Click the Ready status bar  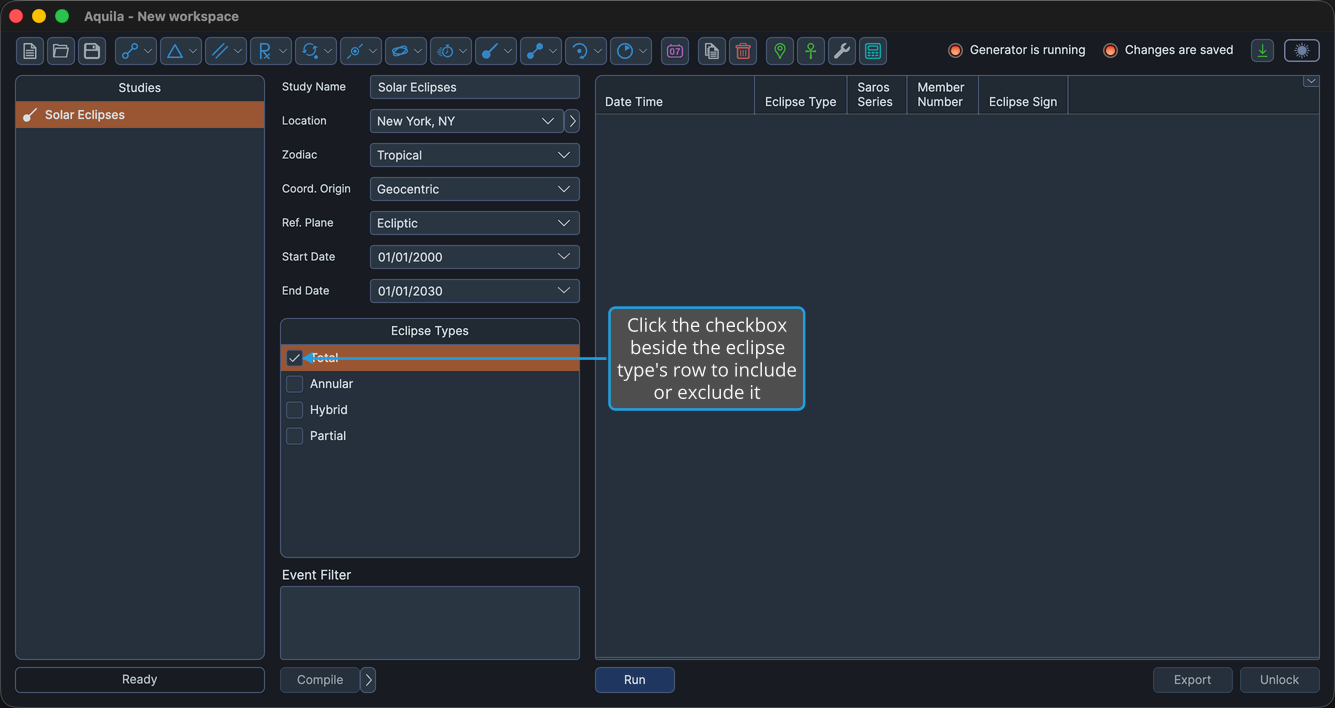click(x=140, y=680)
